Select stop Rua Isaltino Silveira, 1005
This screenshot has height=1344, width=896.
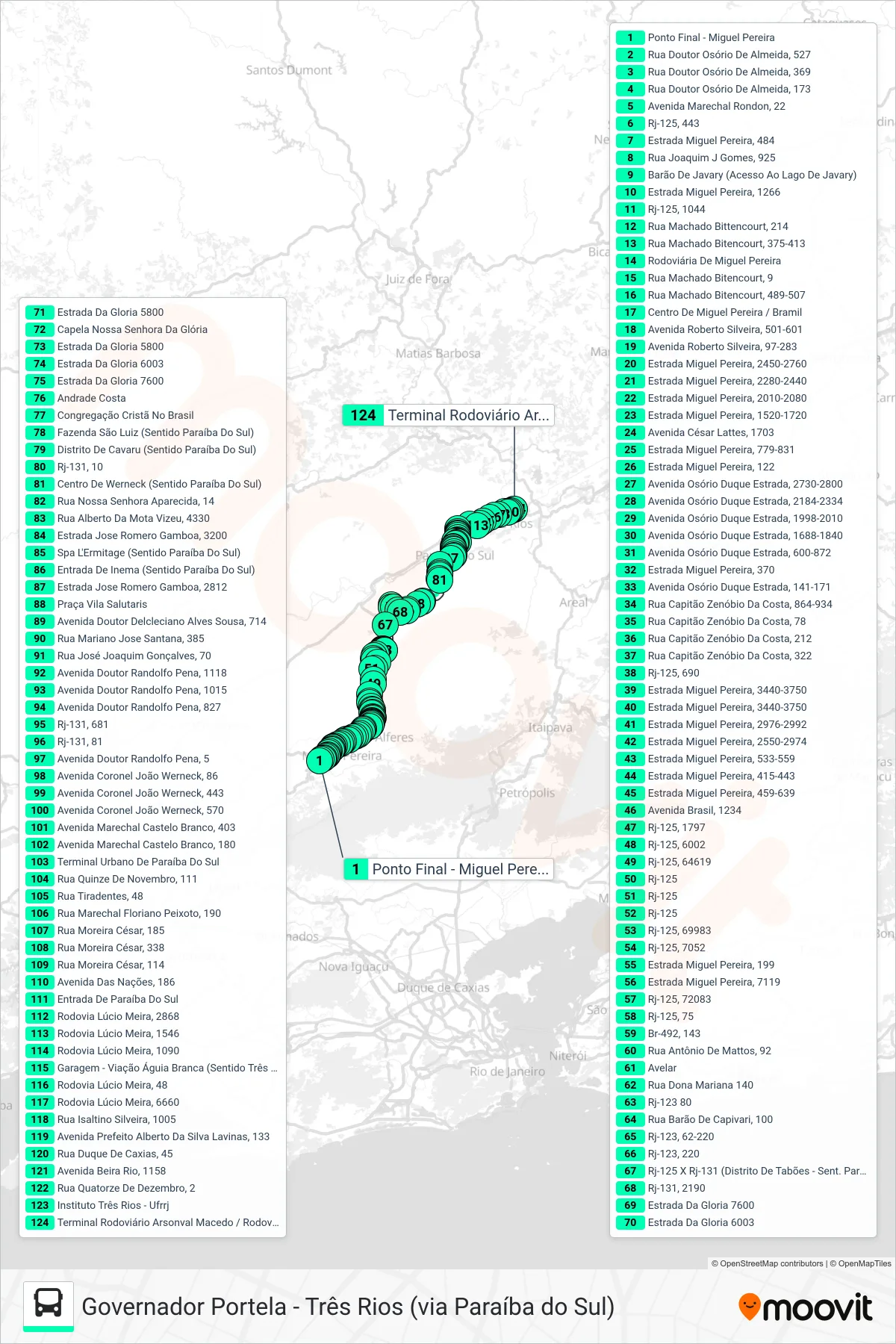[x=101, y=1119]
